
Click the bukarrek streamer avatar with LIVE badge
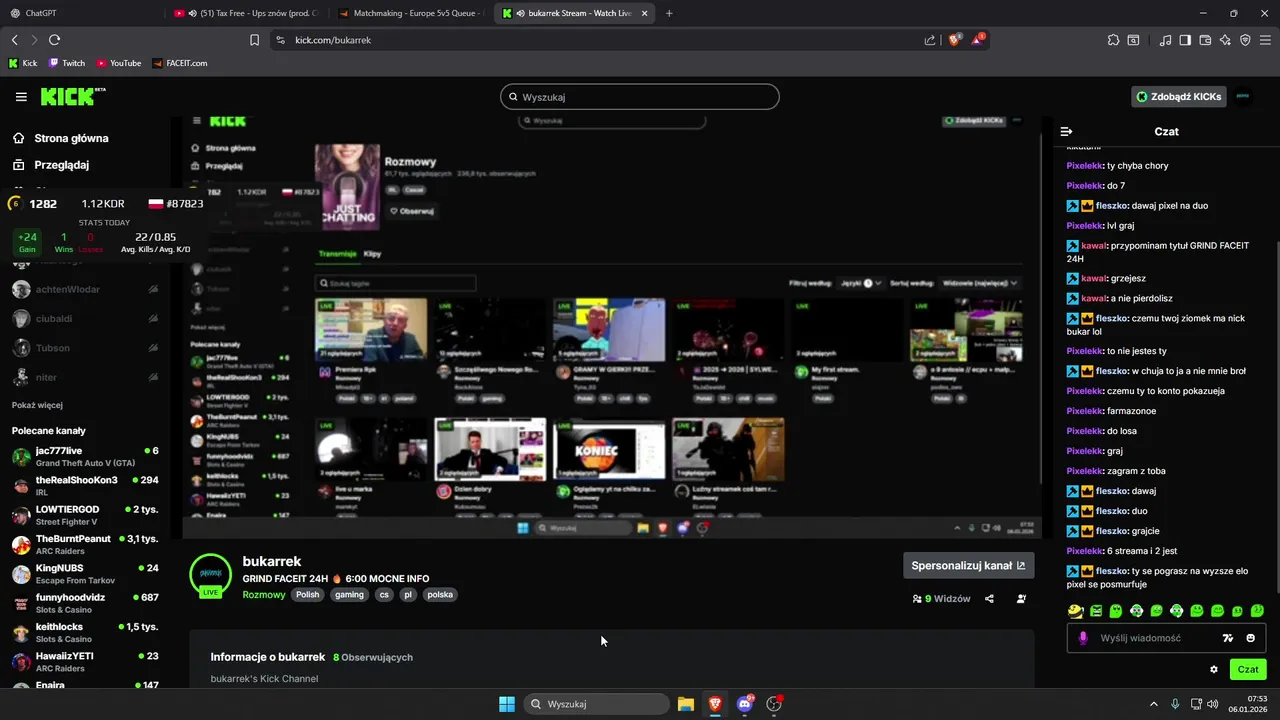pyautogui.click(x=210, y=575)
